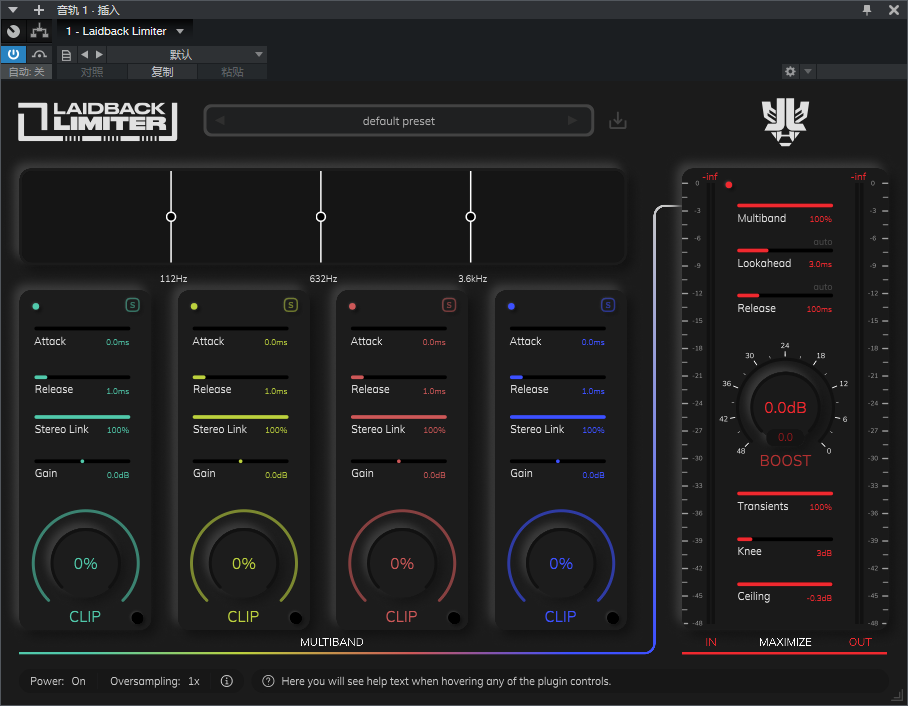Toggle the plugin power bypass button

coord(13,54)
